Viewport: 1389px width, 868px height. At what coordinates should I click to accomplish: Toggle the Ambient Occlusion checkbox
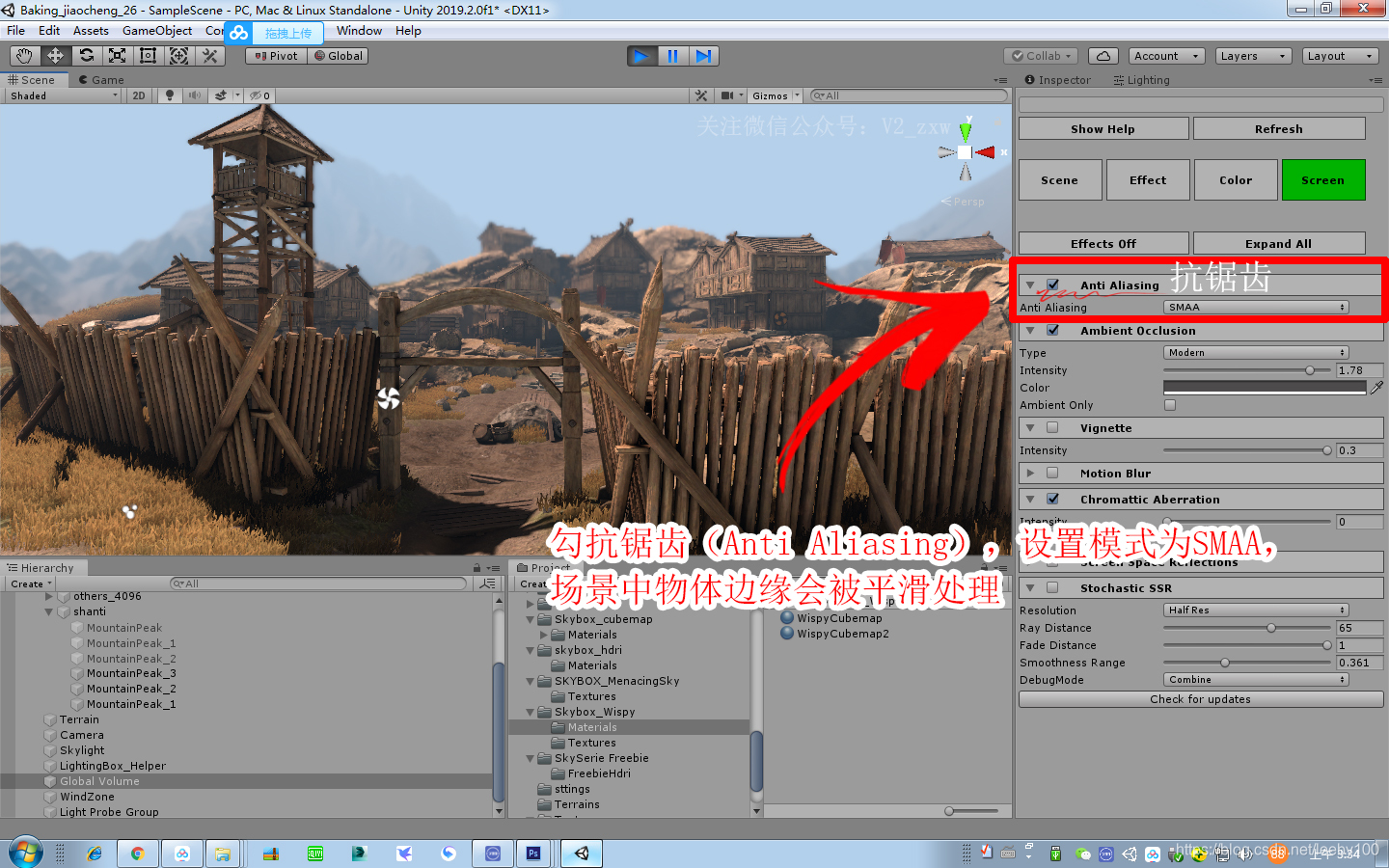tap(1052, 331)
